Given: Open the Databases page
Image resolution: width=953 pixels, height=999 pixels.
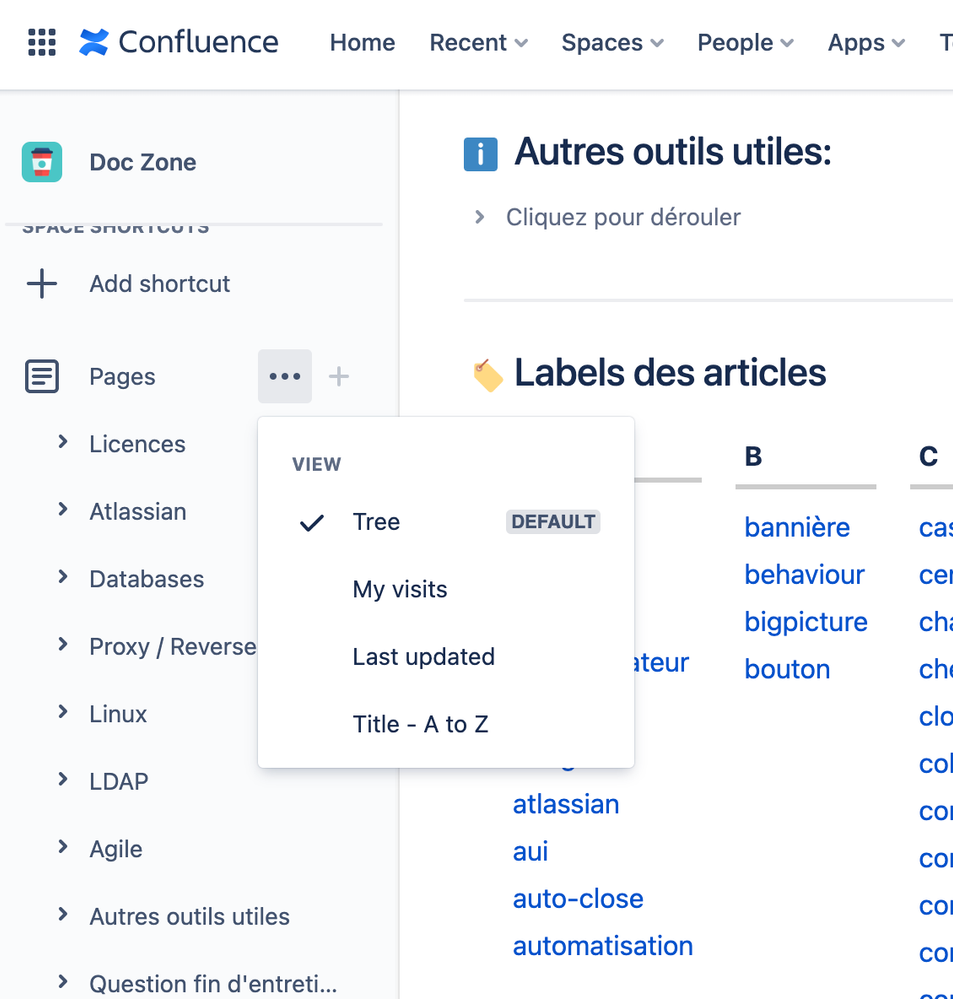Looking at the screenshot, I should (147, 579).
